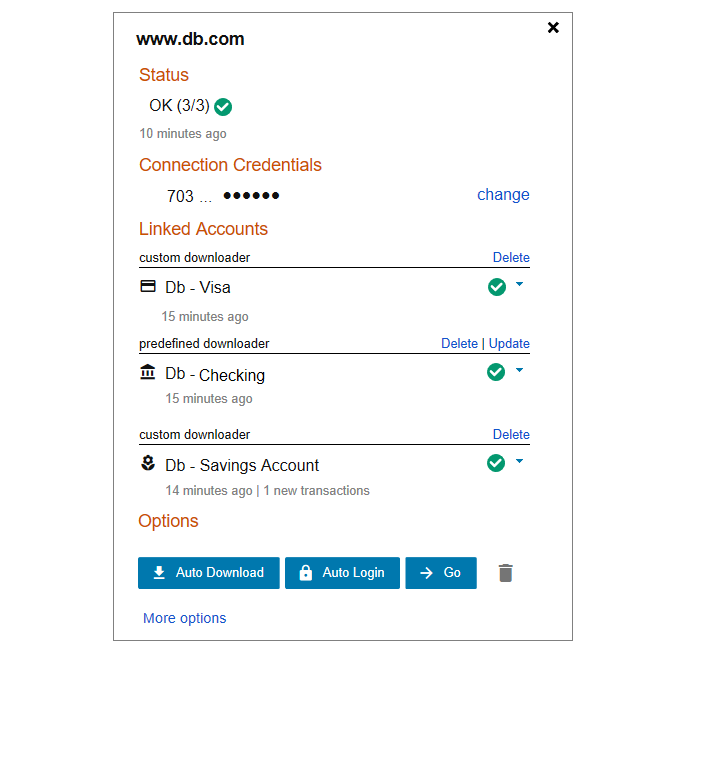This screenshot has height=768, width=704.
Task: Click green check status for Db - Checking
Action: pyautogui.click(x=496, y=372)
